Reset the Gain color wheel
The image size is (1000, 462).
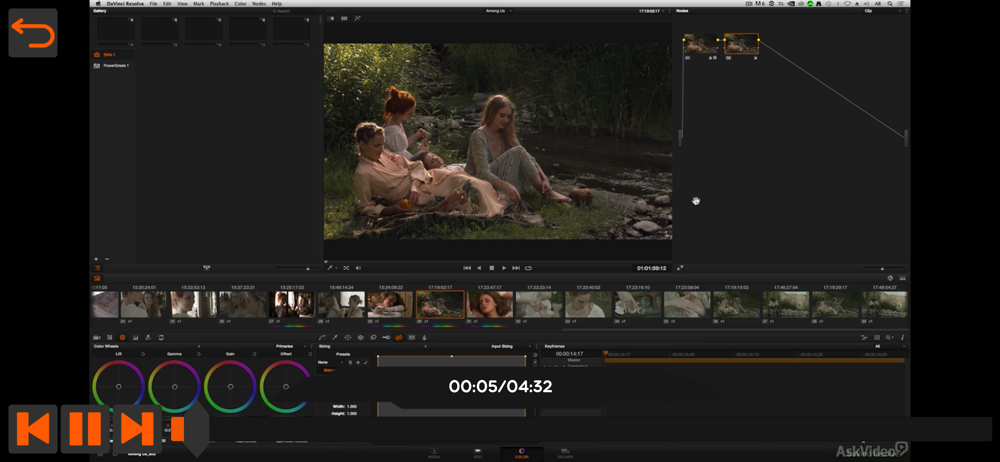254,354
